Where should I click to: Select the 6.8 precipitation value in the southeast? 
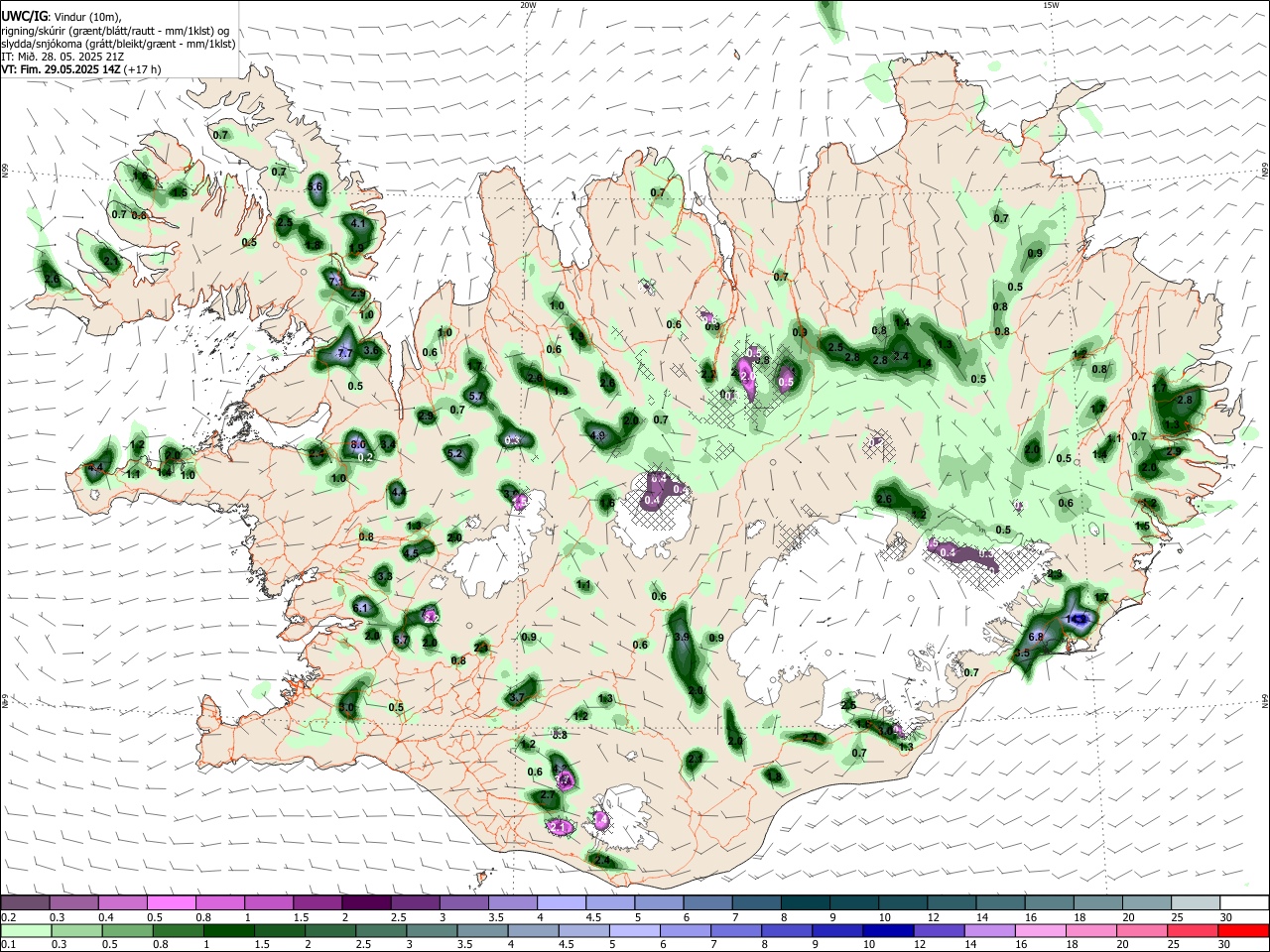[x=1037, y=637]
